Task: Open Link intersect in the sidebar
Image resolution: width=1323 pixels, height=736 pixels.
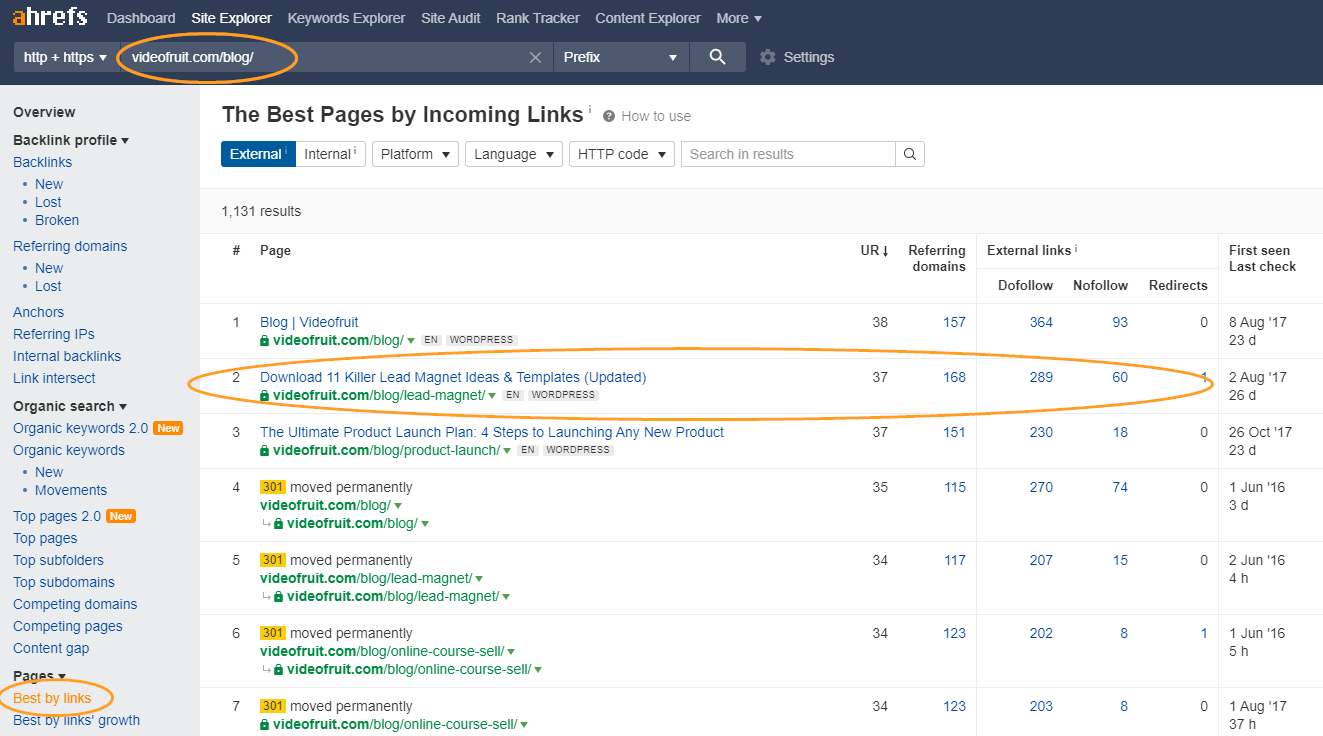Action: [54, 378]
